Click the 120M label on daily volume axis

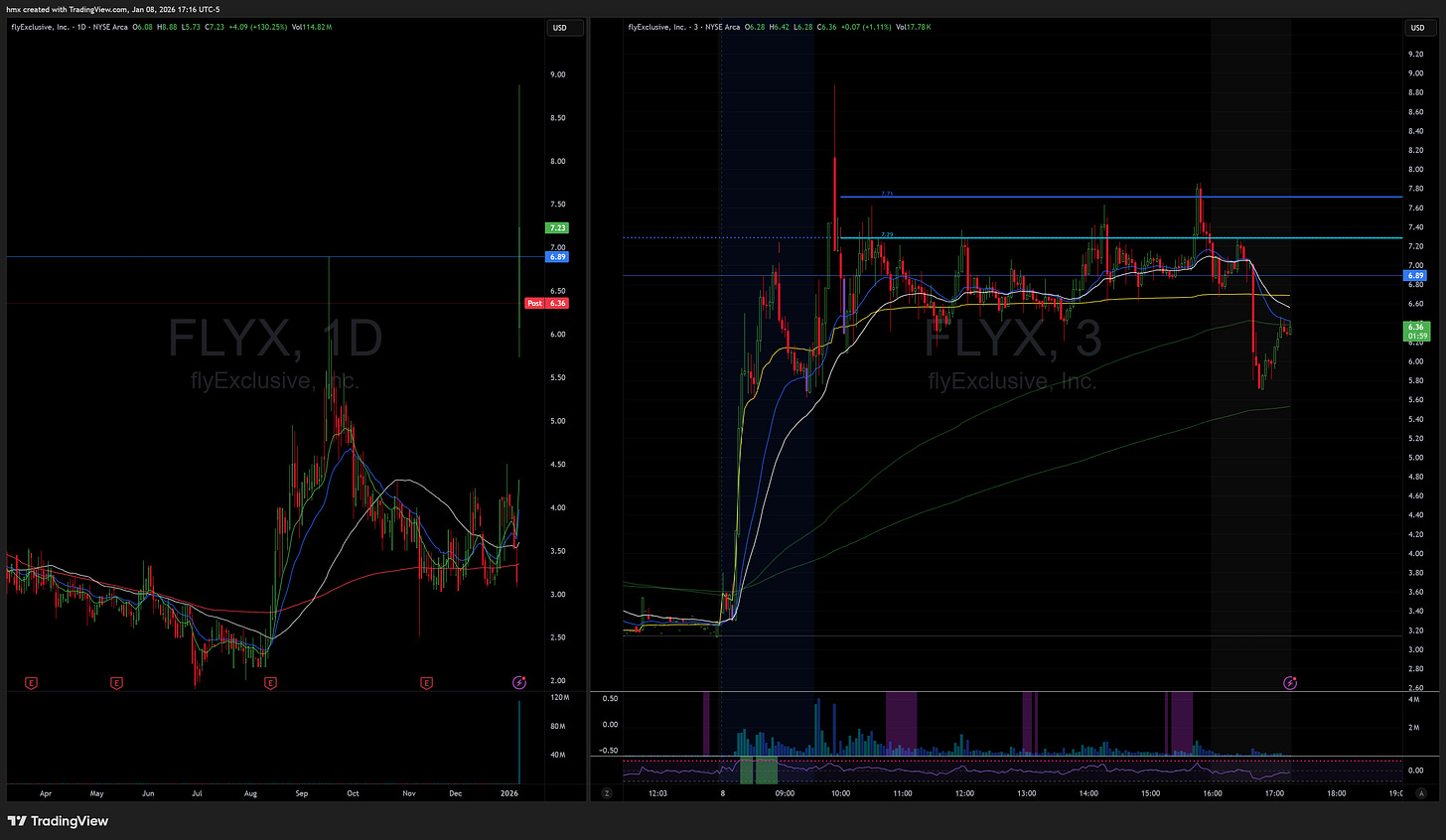(560, 698)
